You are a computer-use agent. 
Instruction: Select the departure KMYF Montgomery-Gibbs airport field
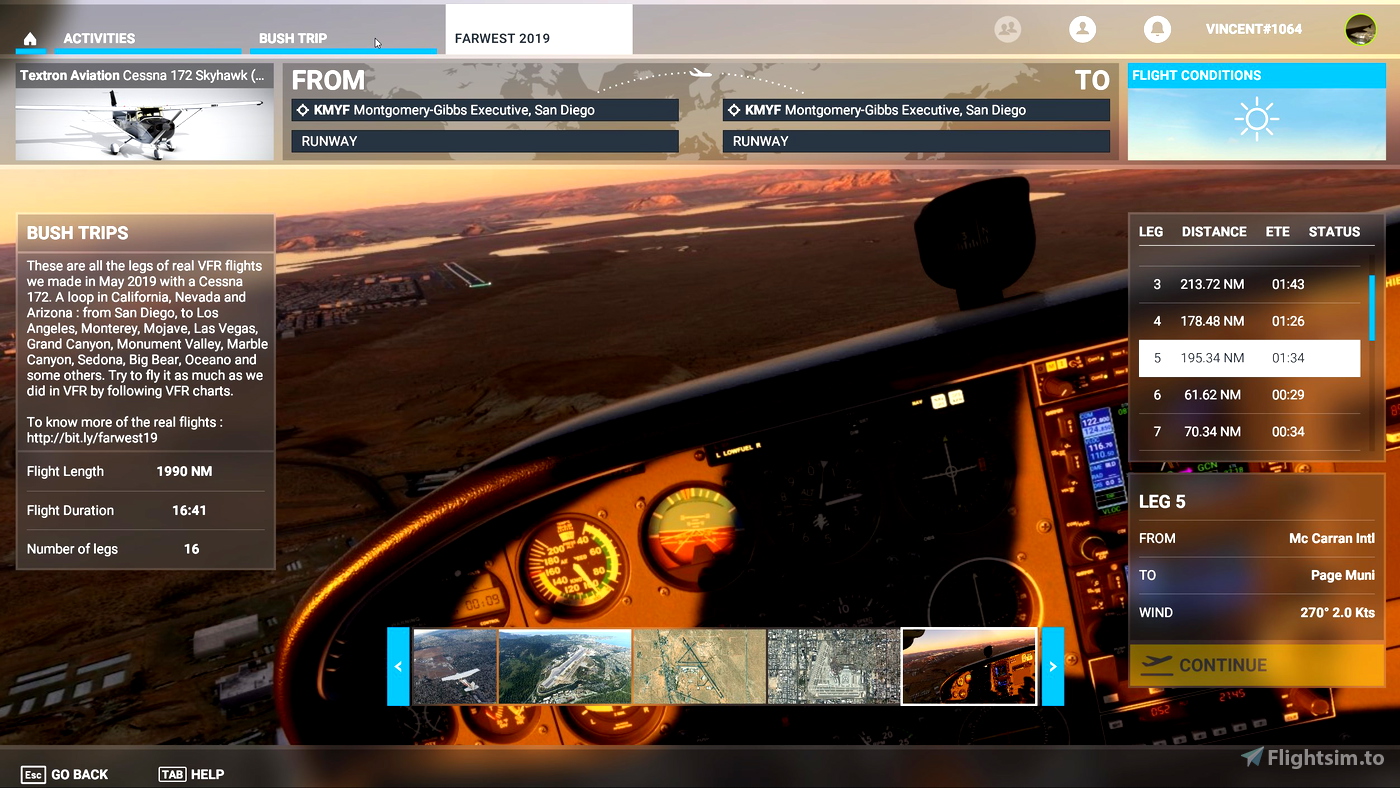[485, 110]
